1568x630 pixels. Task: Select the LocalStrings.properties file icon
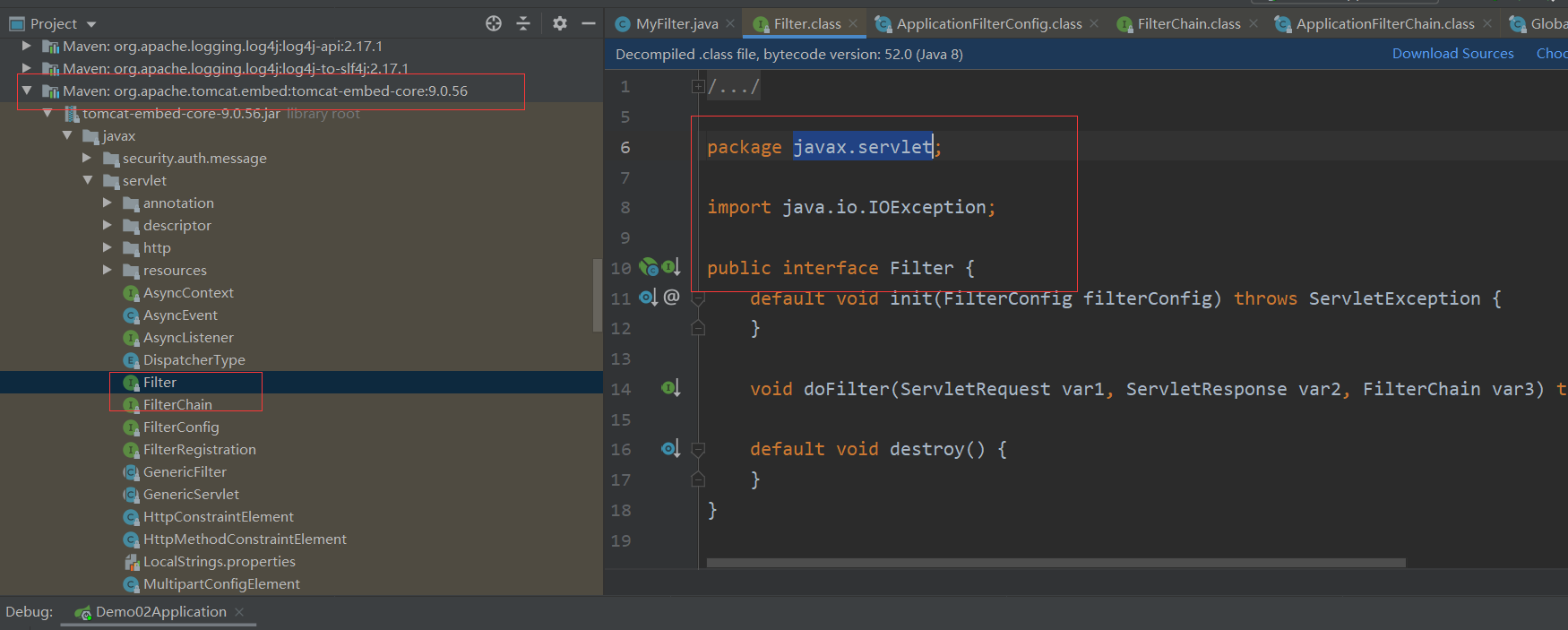tap(131, 562)
